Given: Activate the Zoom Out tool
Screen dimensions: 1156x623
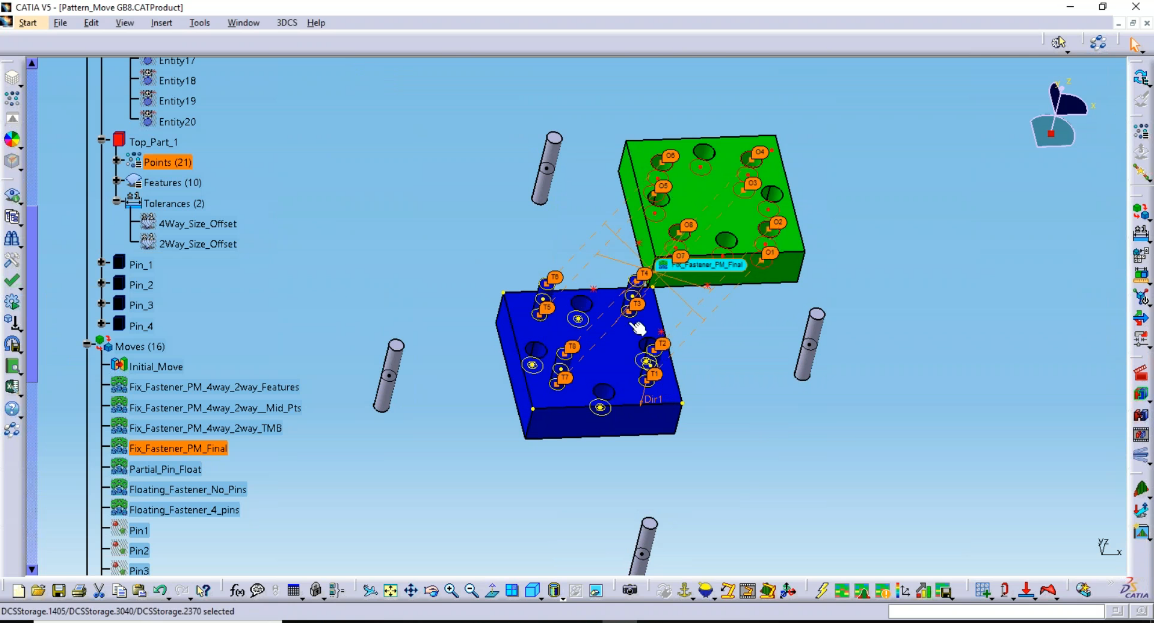Looking at the screenshot, I should click(x=471, y=589).
